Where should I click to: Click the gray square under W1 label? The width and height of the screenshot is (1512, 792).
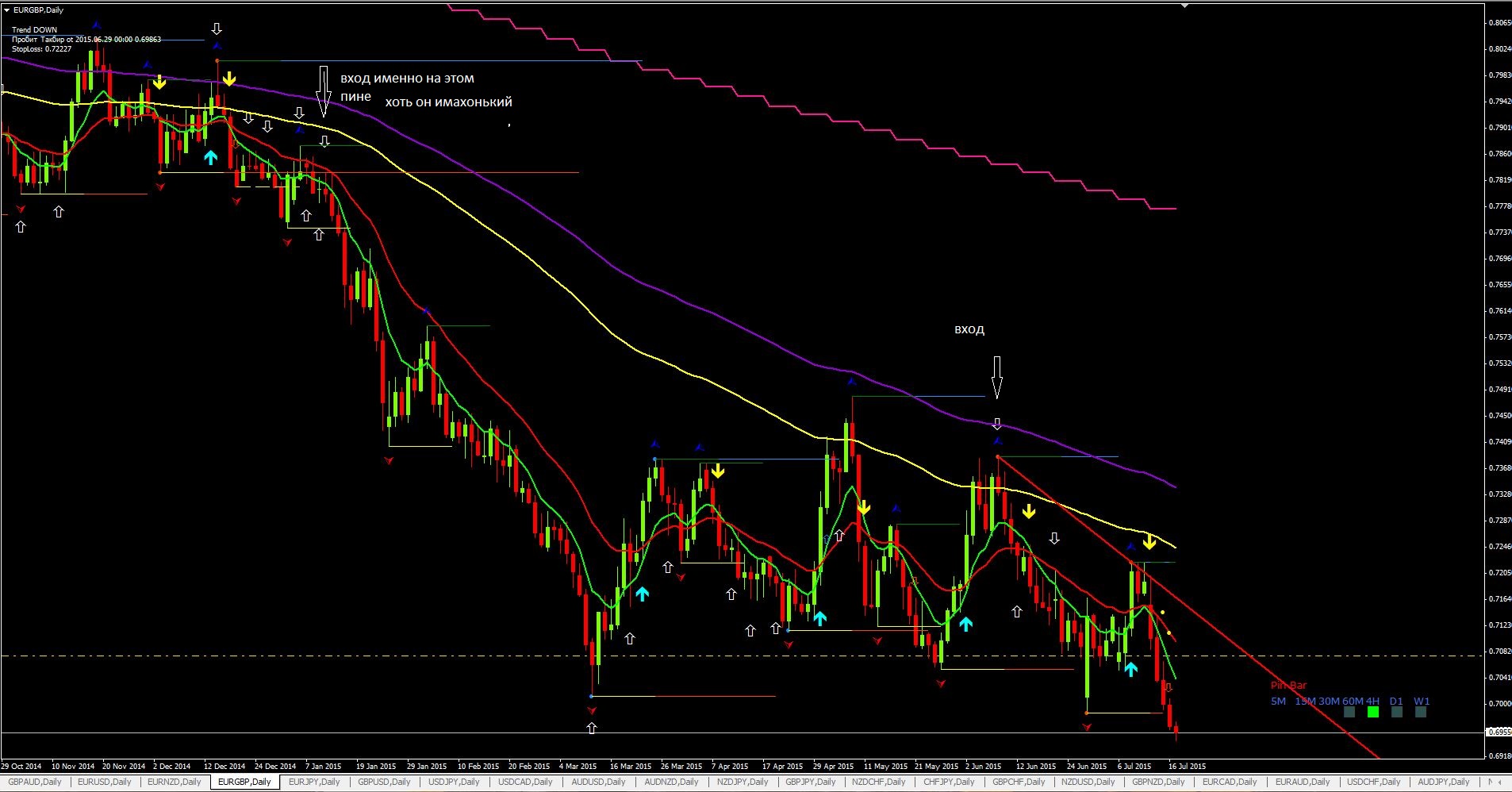[x=1421, y=712]
